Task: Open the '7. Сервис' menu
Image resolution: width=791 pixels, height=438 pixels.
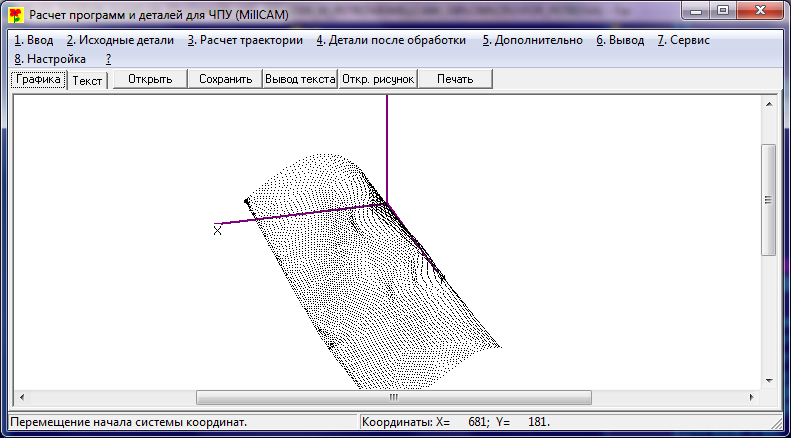Action: pos(684,40)
